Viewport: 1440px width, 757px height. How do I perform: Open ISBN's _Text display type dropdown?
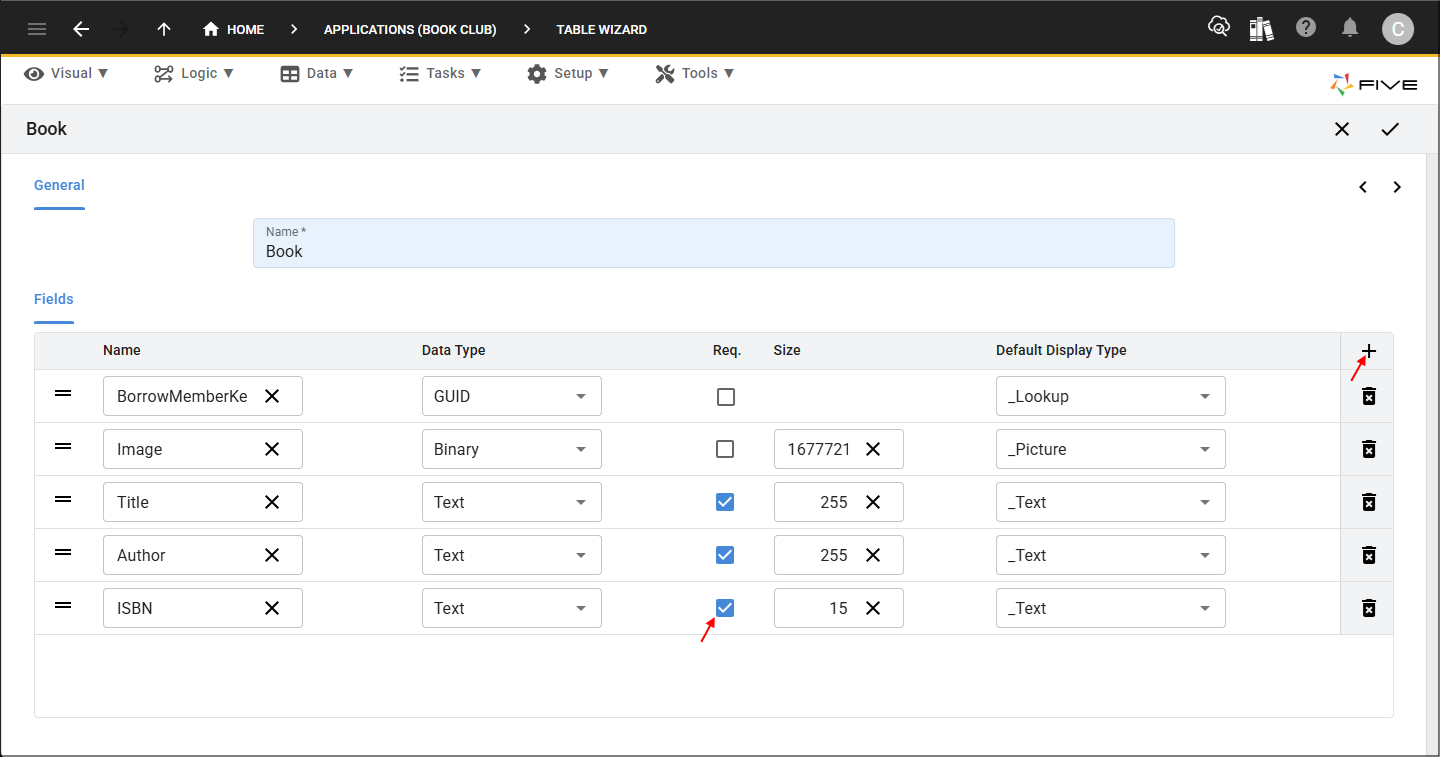click(x=1111, y=608)
